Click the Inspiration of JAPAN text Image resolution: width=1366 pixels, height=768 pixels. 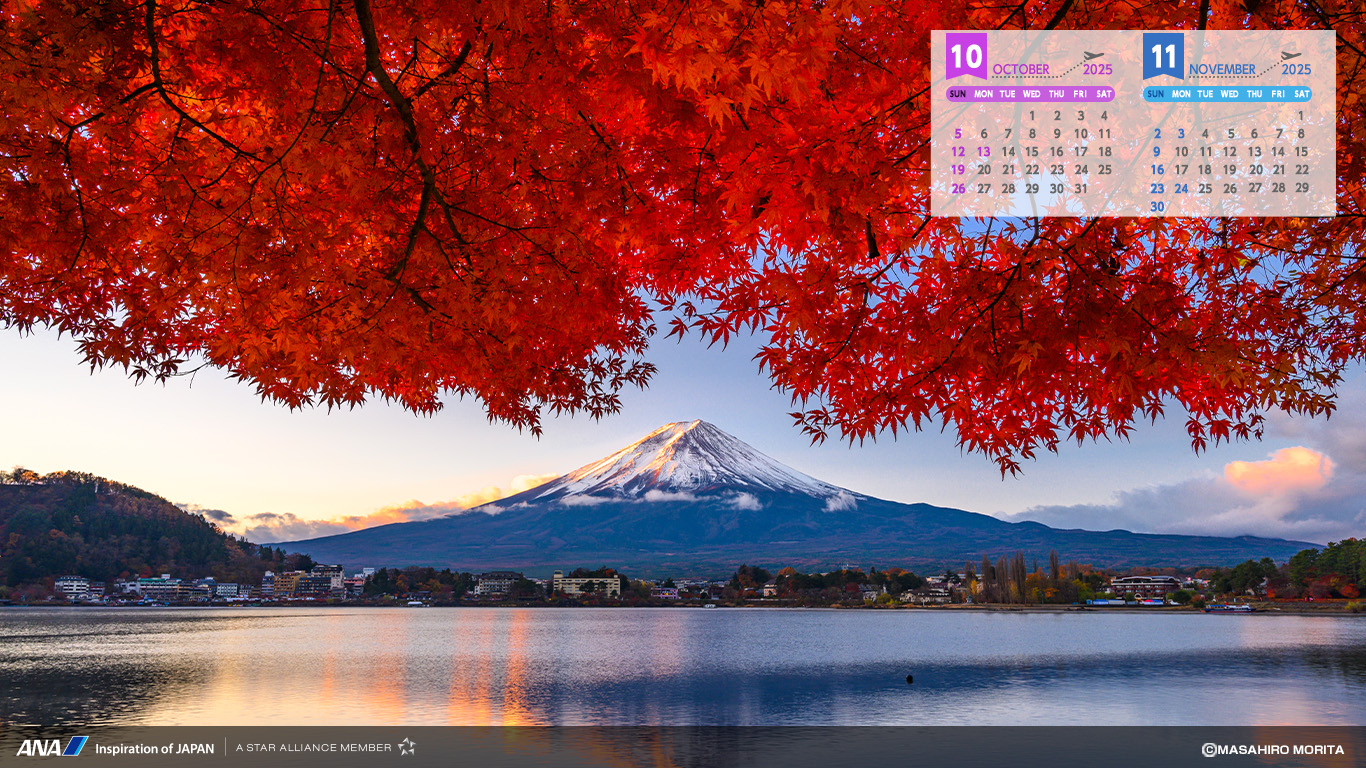click(154, 748)
